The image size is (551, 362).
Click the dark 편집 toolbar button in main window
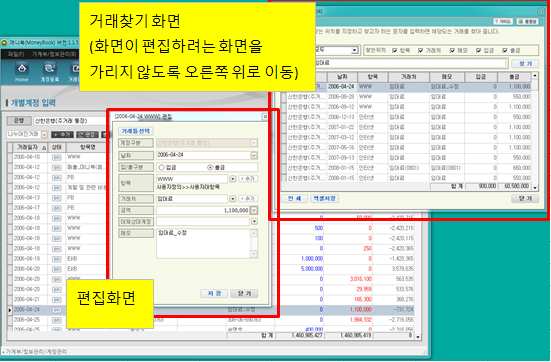click(x=87, y=135)
